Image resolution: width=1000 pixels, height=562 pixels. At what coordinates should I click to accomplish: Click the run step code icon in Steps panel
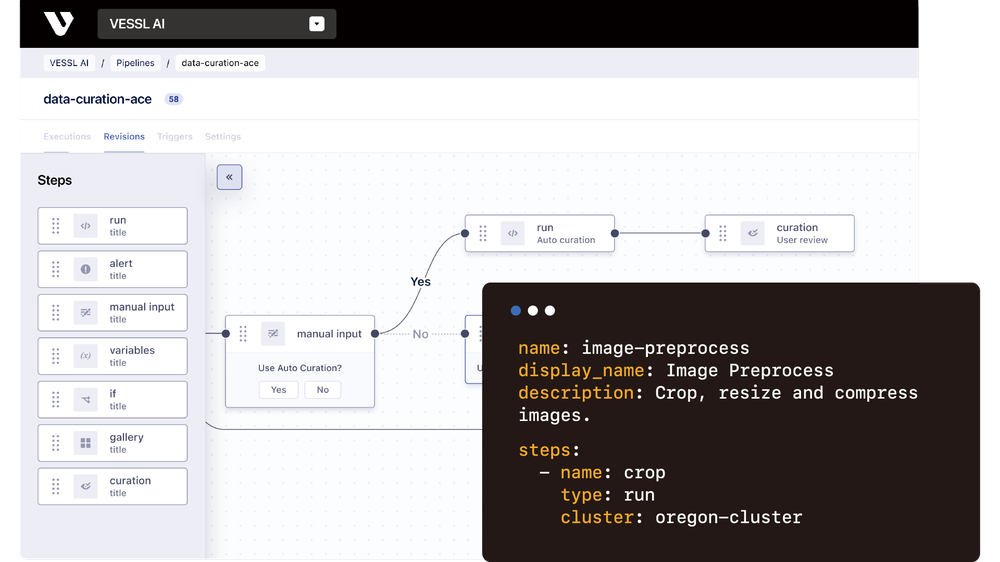pos(85,226)
